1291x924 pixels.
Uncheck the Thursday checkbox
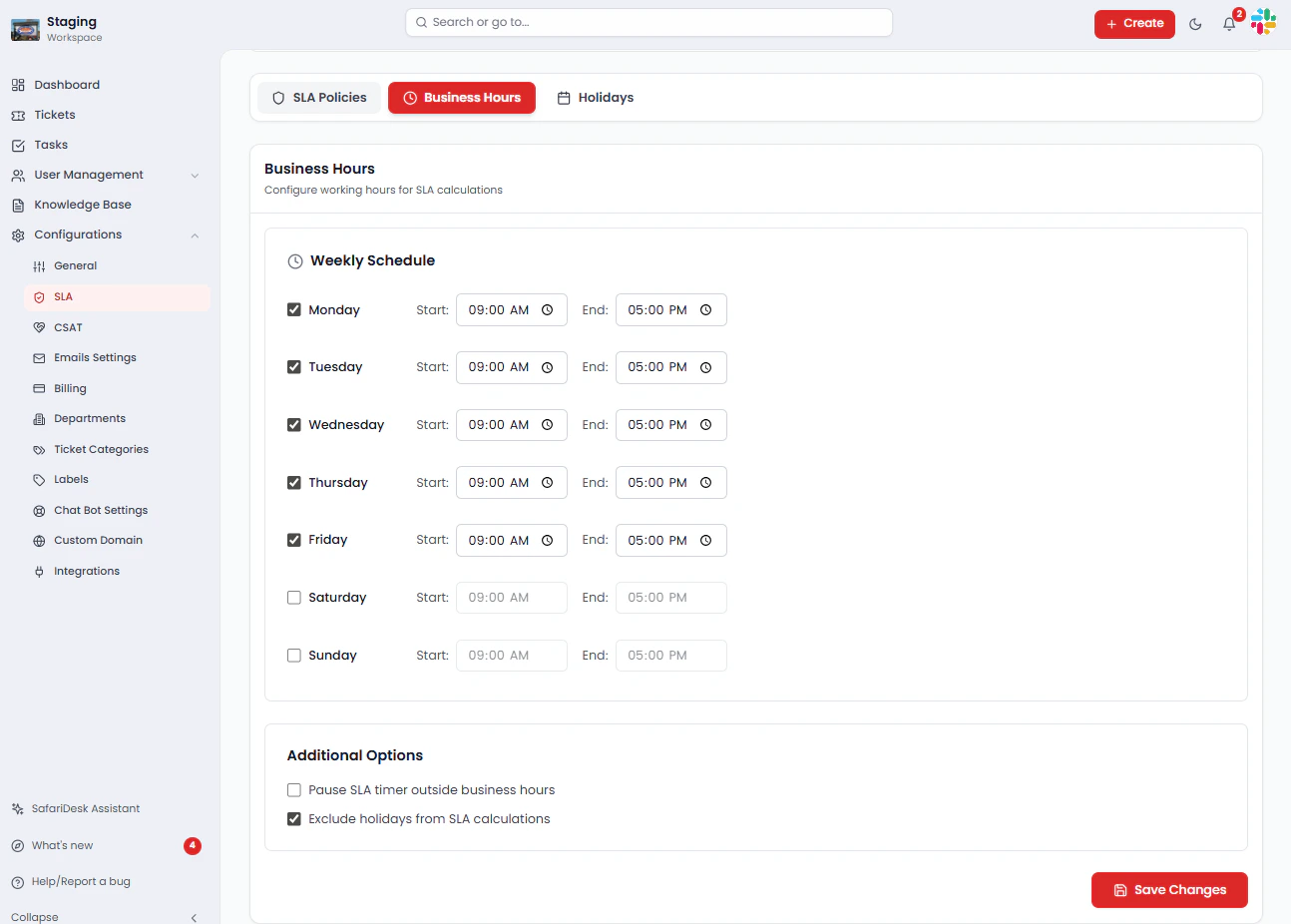tap(294, 483)
